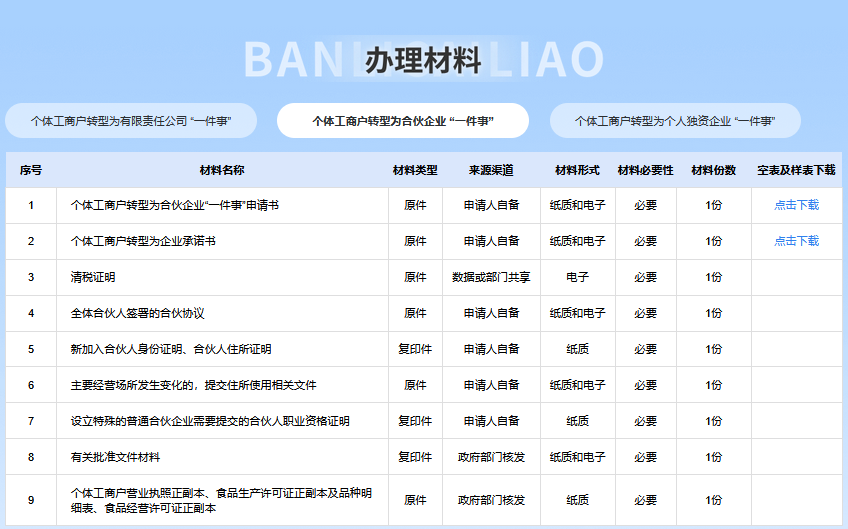Select the 材料份数 column header
Screen dimensions: 848x529
(714, 170)
